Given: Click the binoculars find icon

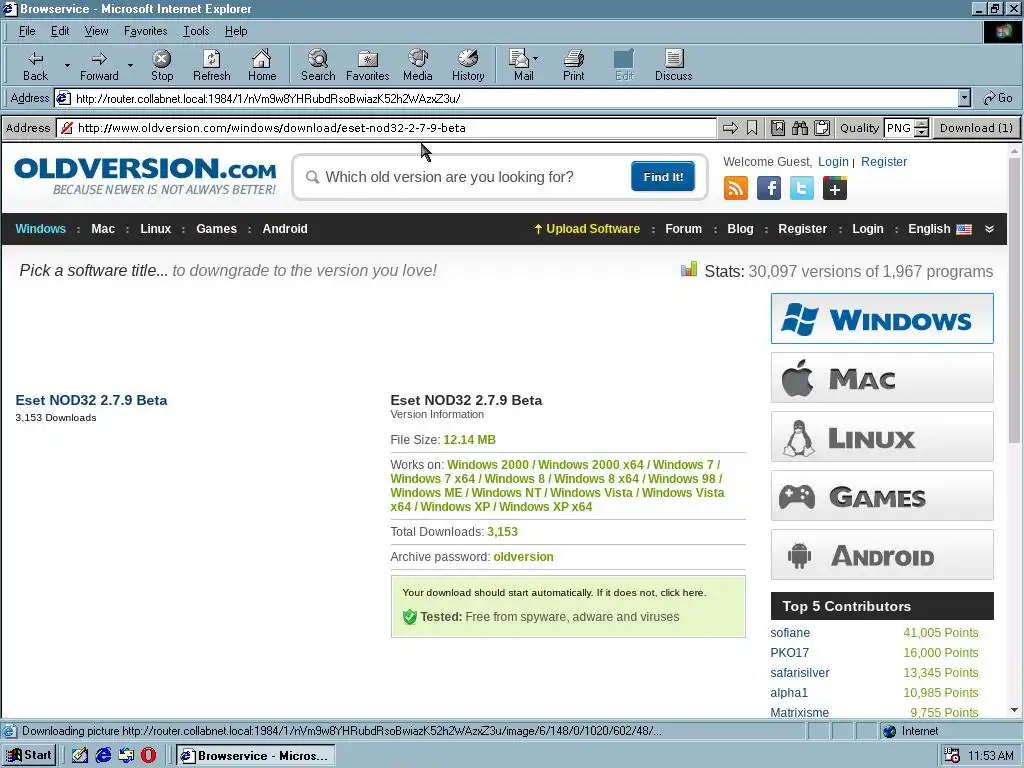Looking at the screenshot, I should 799,128.
